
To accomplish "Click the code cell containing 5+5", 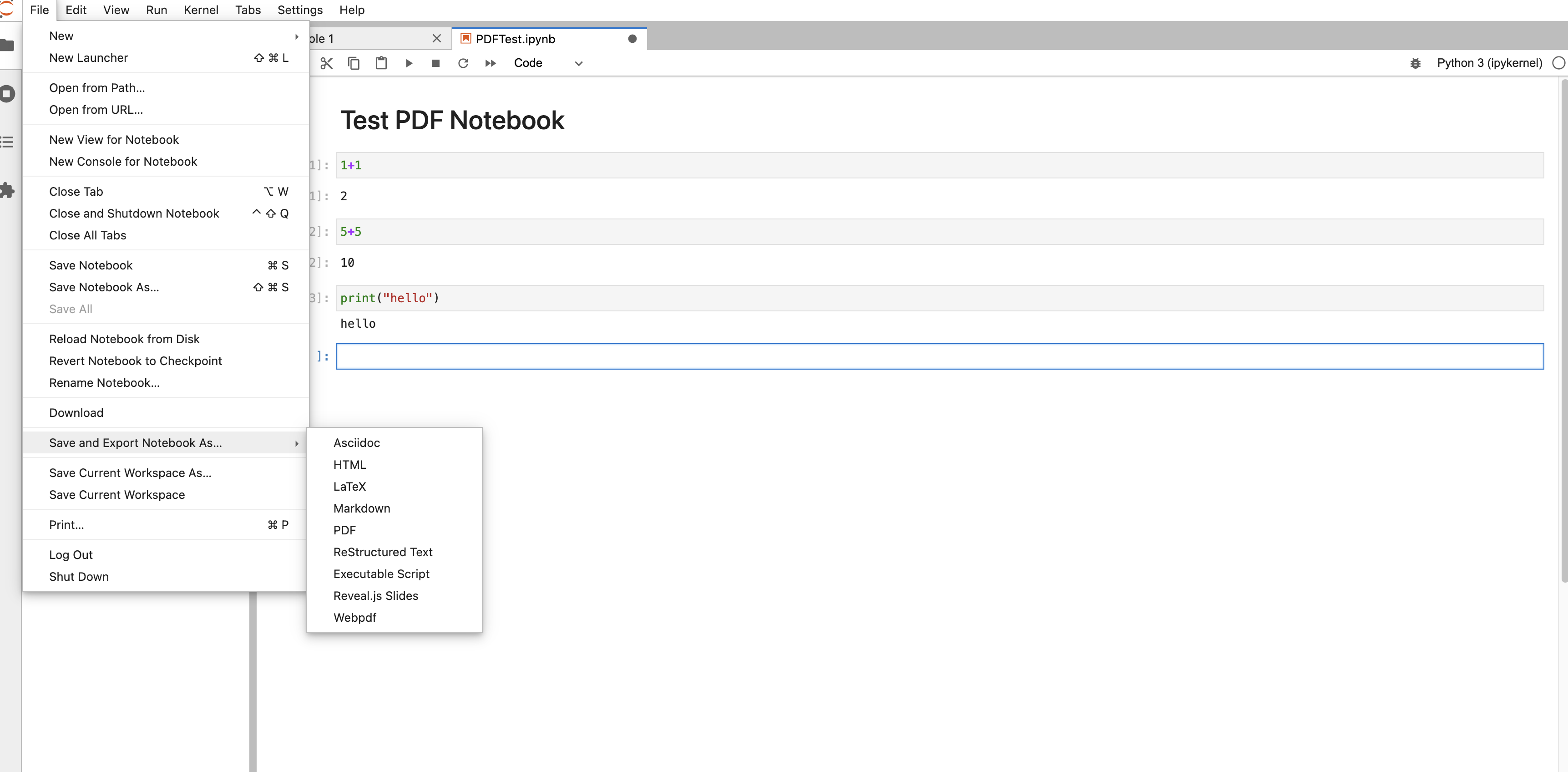I will (x=939, y=232).
